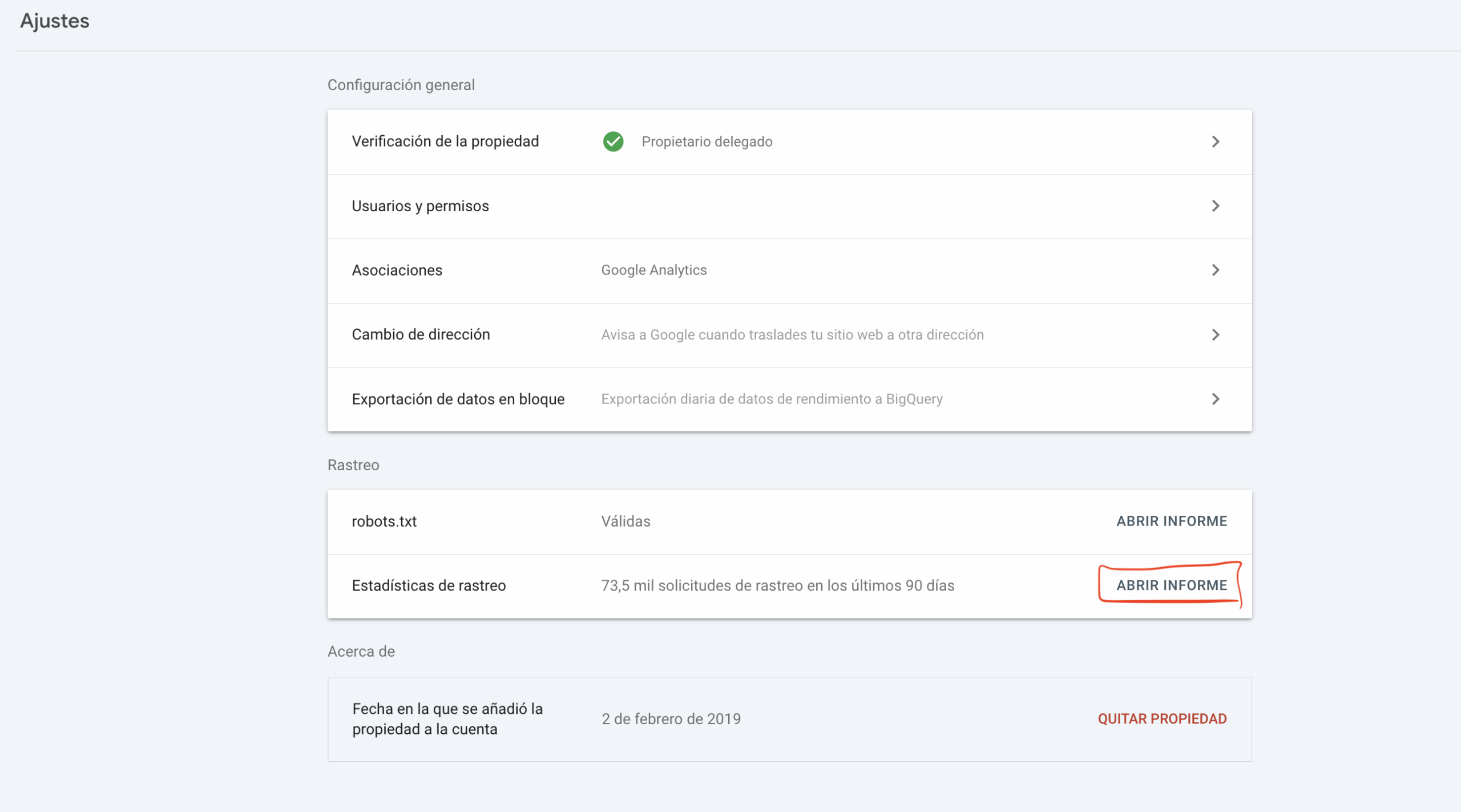The width and height of the screenshot is (1461, 812).
Task: Click the Ajustes page heading
Action: (55, 21)
